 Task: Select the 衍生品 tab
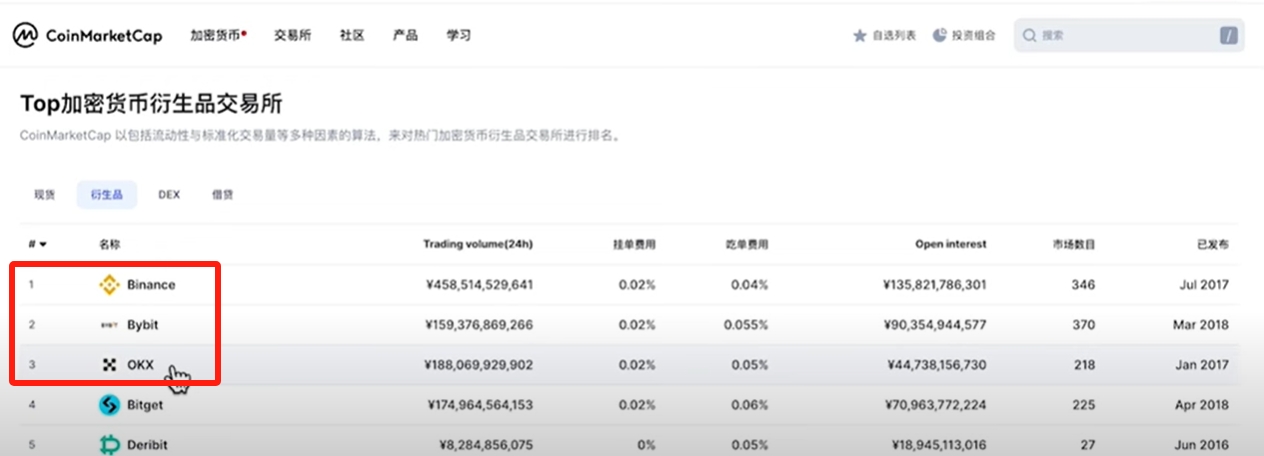click(107, 195)
